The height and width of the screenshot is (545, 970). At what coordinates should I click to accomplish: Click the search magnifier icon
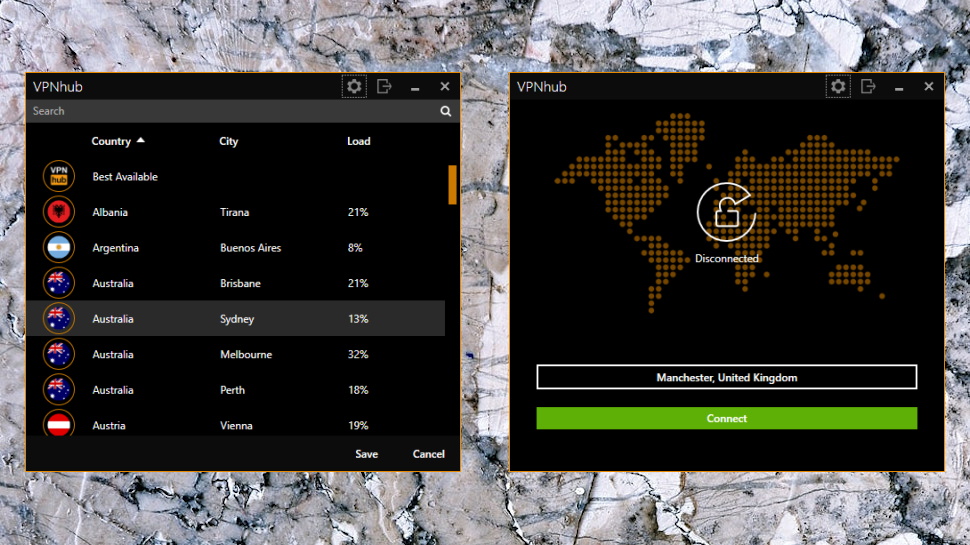tap(445, 111)
